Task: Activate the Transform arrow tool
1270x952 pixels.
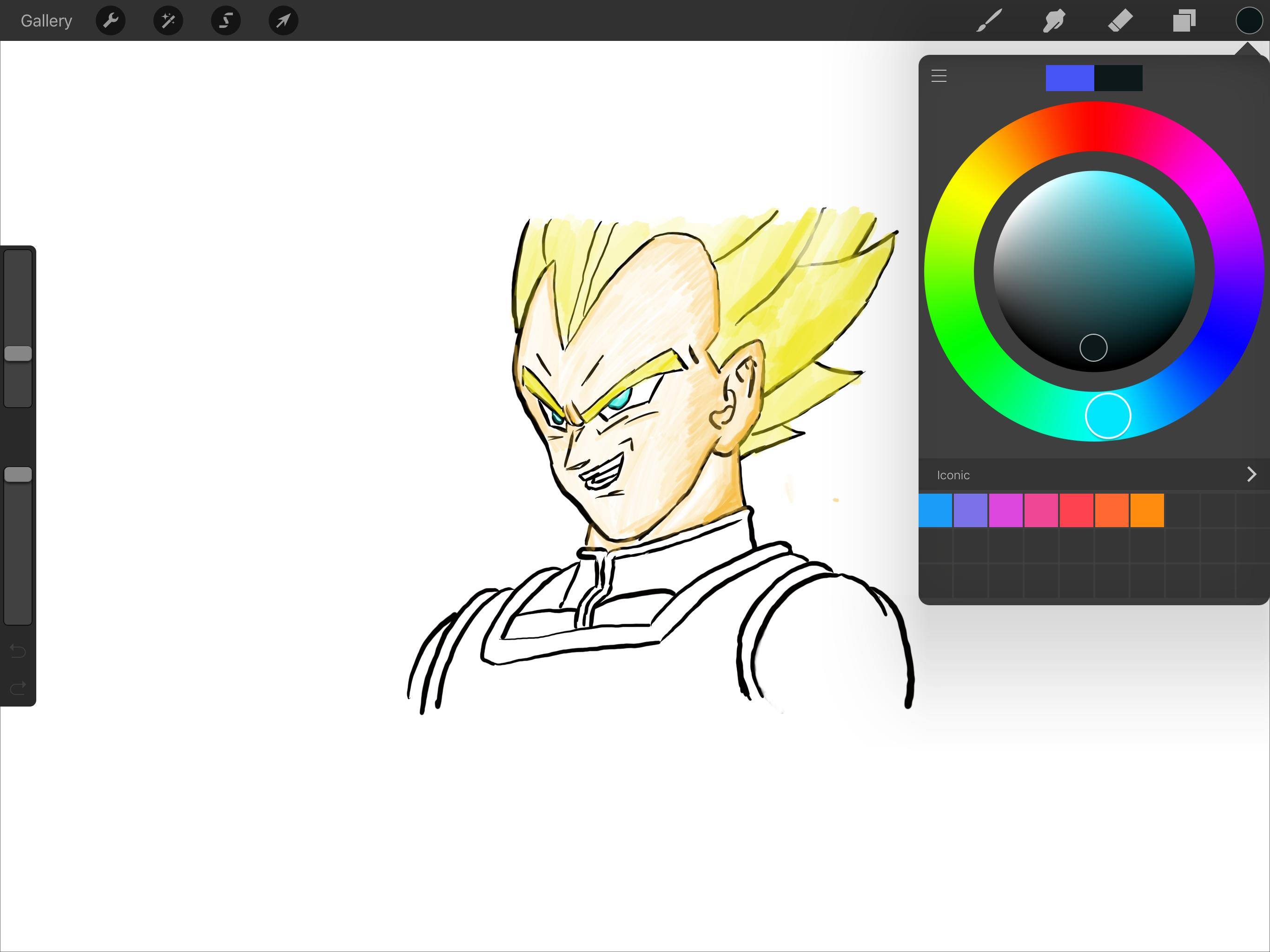Action: pos(283,20)
